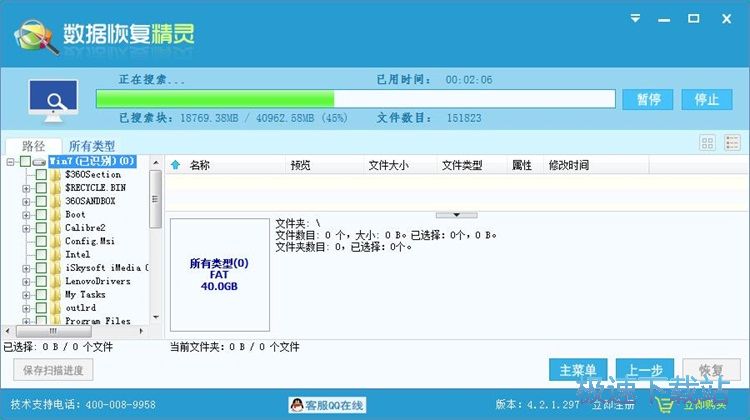Expand the 360SANDBOX folder node
Viewport: 750px width, 420px height.
26,202
